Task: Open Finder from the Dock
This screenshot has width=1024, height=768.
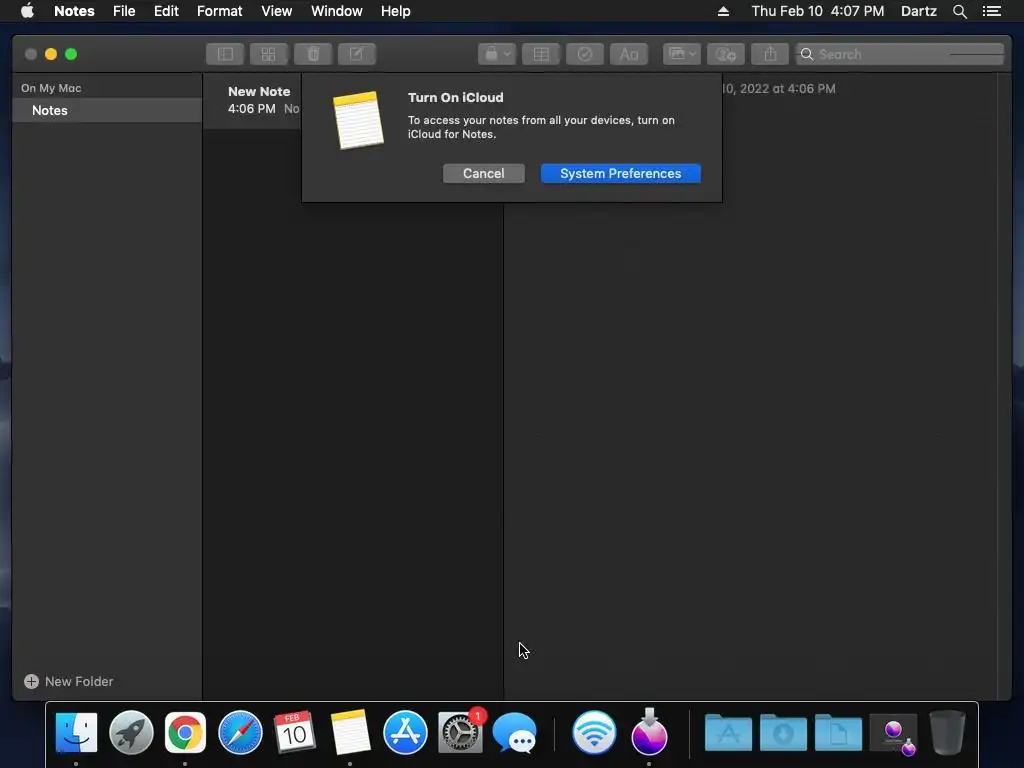Action: tap(76, 733)
